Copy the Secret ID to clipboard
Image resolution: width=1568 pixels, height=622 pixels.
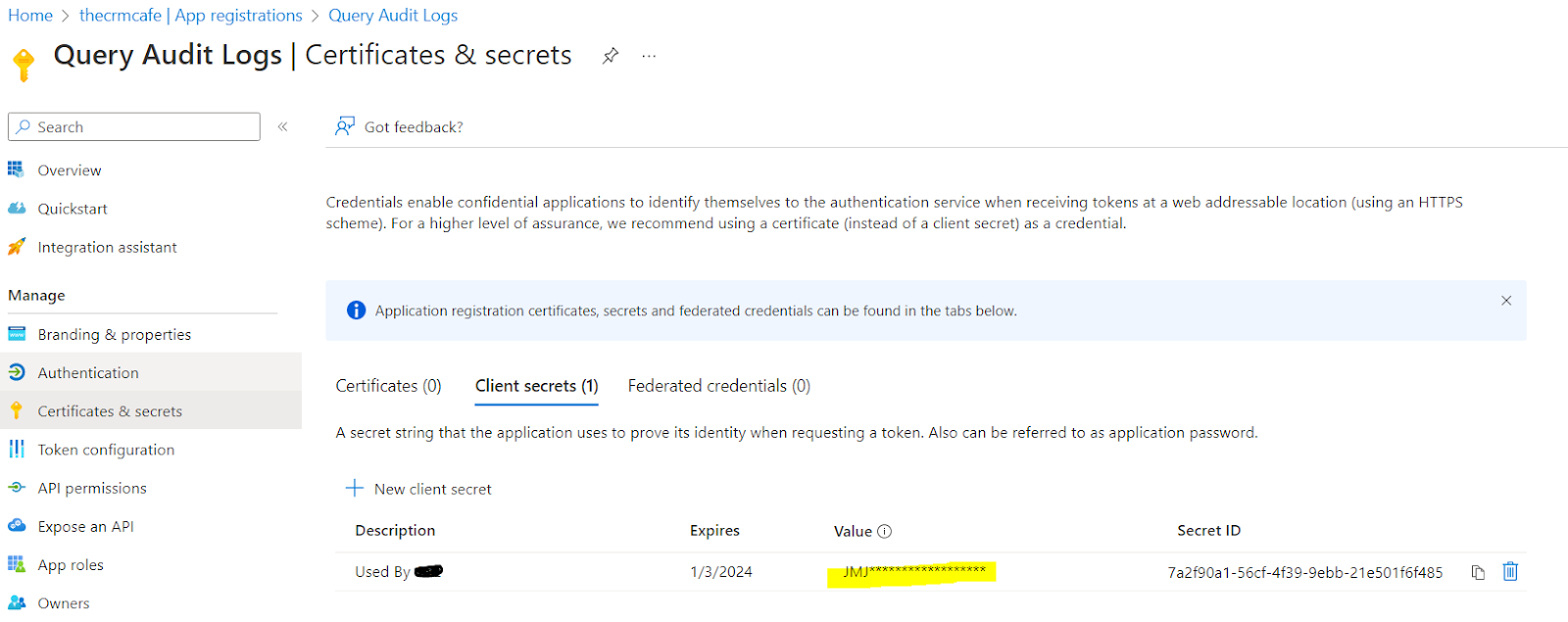[x=1478, y=572]
